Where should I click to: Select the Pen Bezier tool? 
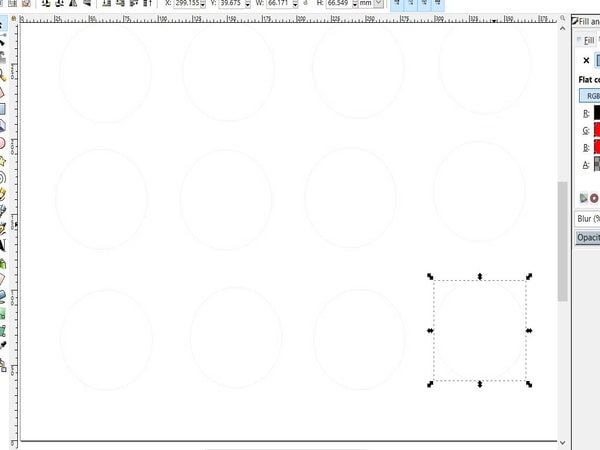[2, 211]
